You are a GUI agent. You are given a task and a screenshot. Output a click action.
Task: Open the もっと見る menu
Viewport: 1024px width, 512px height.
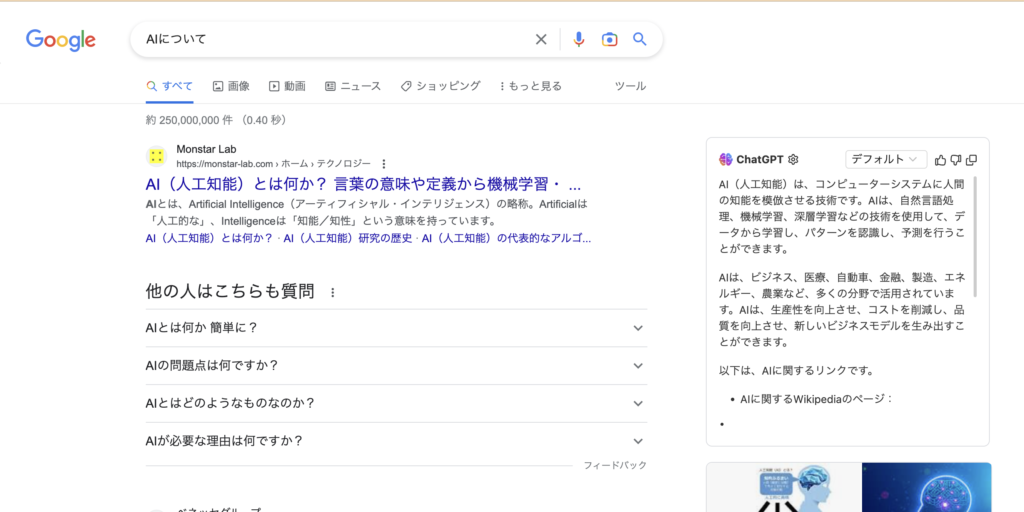pyautogui.click(x=530, y=86)
